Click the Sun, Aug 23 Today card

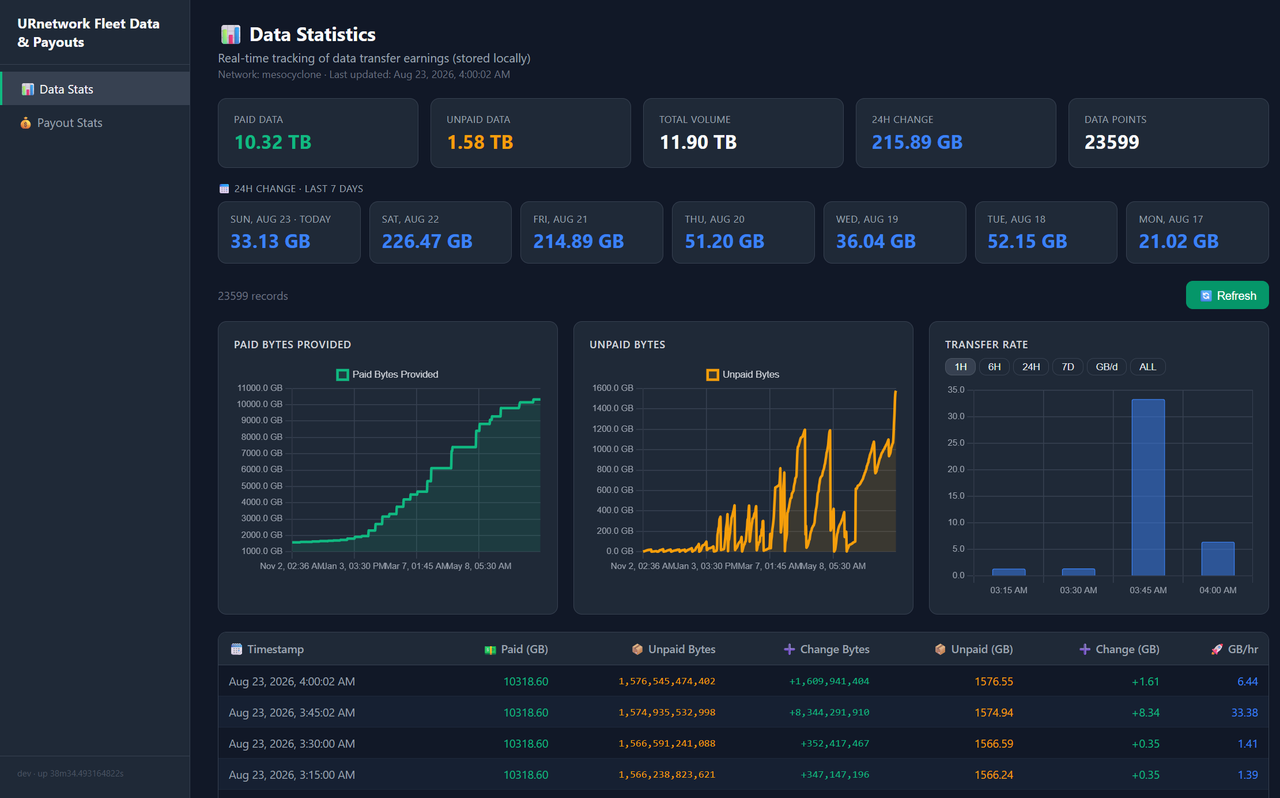click(x=289, y=232)
